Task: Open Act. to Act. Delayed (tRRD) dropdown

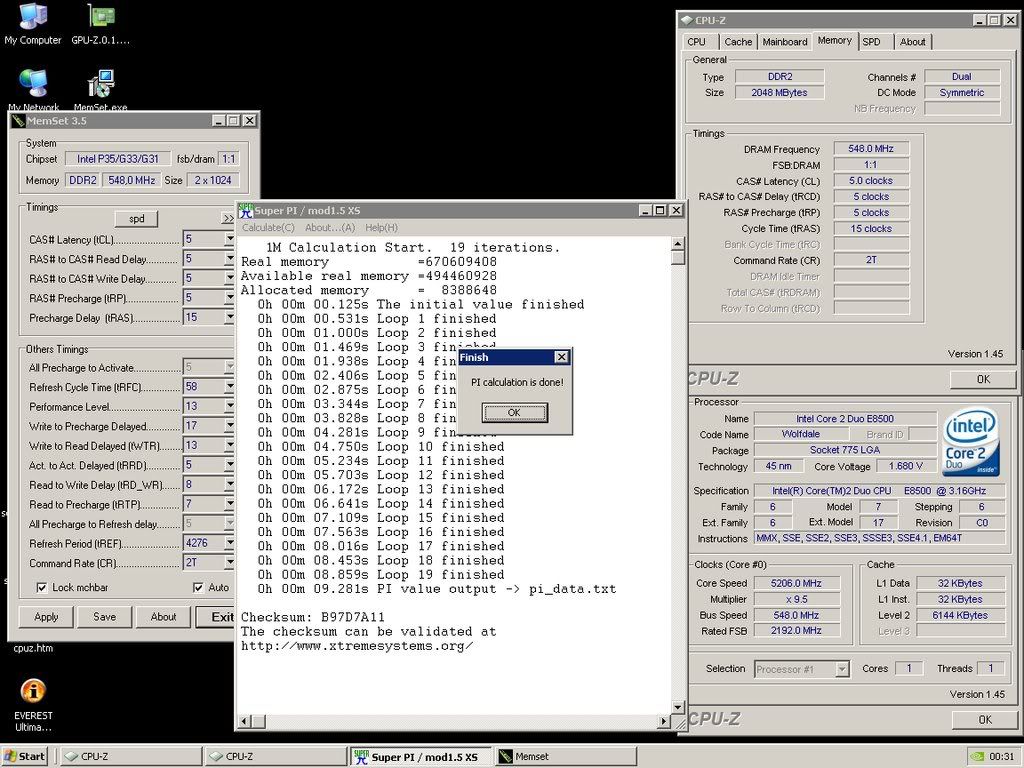Action: (229, 465)
